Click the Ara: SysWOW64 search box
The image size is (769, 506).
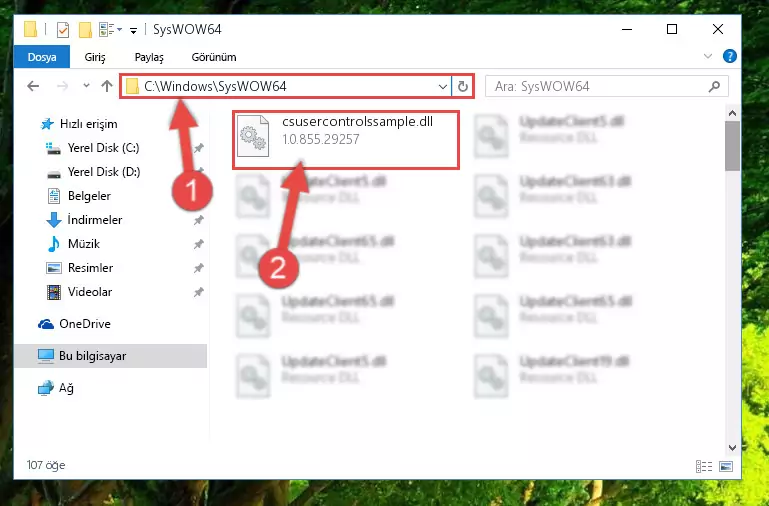607,86
